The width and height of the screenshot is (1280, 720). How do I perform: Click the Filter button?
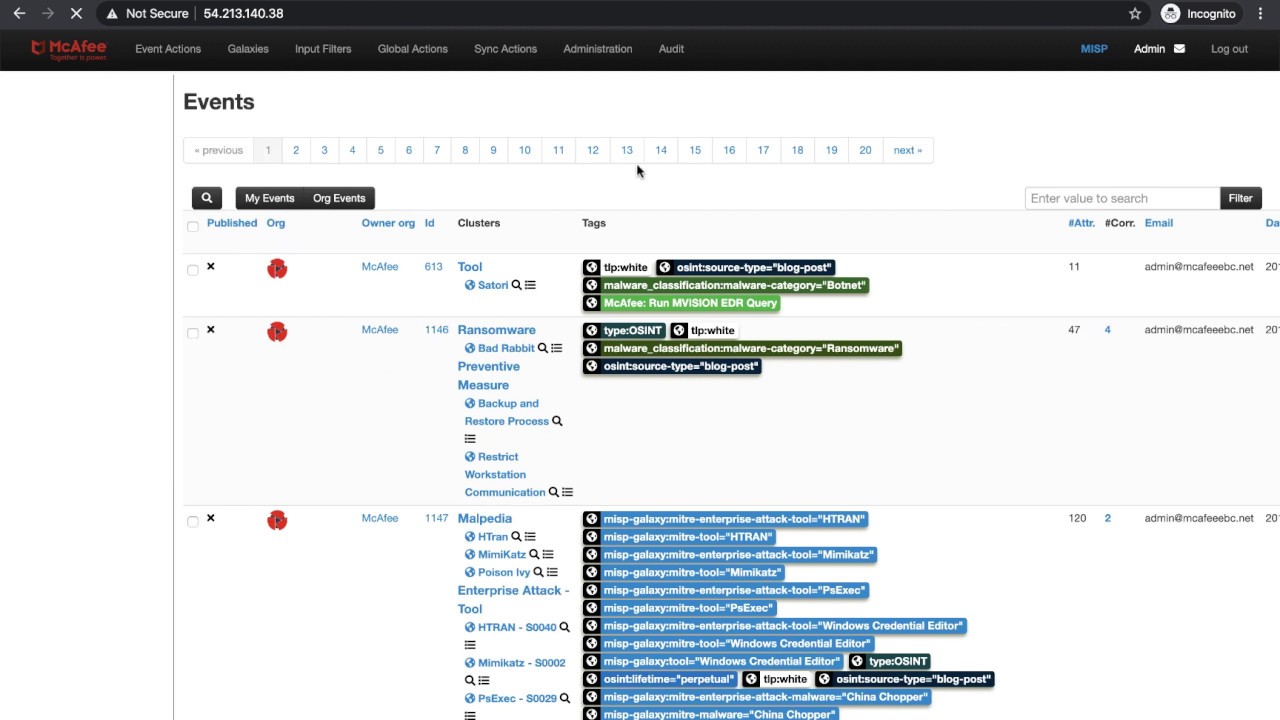1240,198
